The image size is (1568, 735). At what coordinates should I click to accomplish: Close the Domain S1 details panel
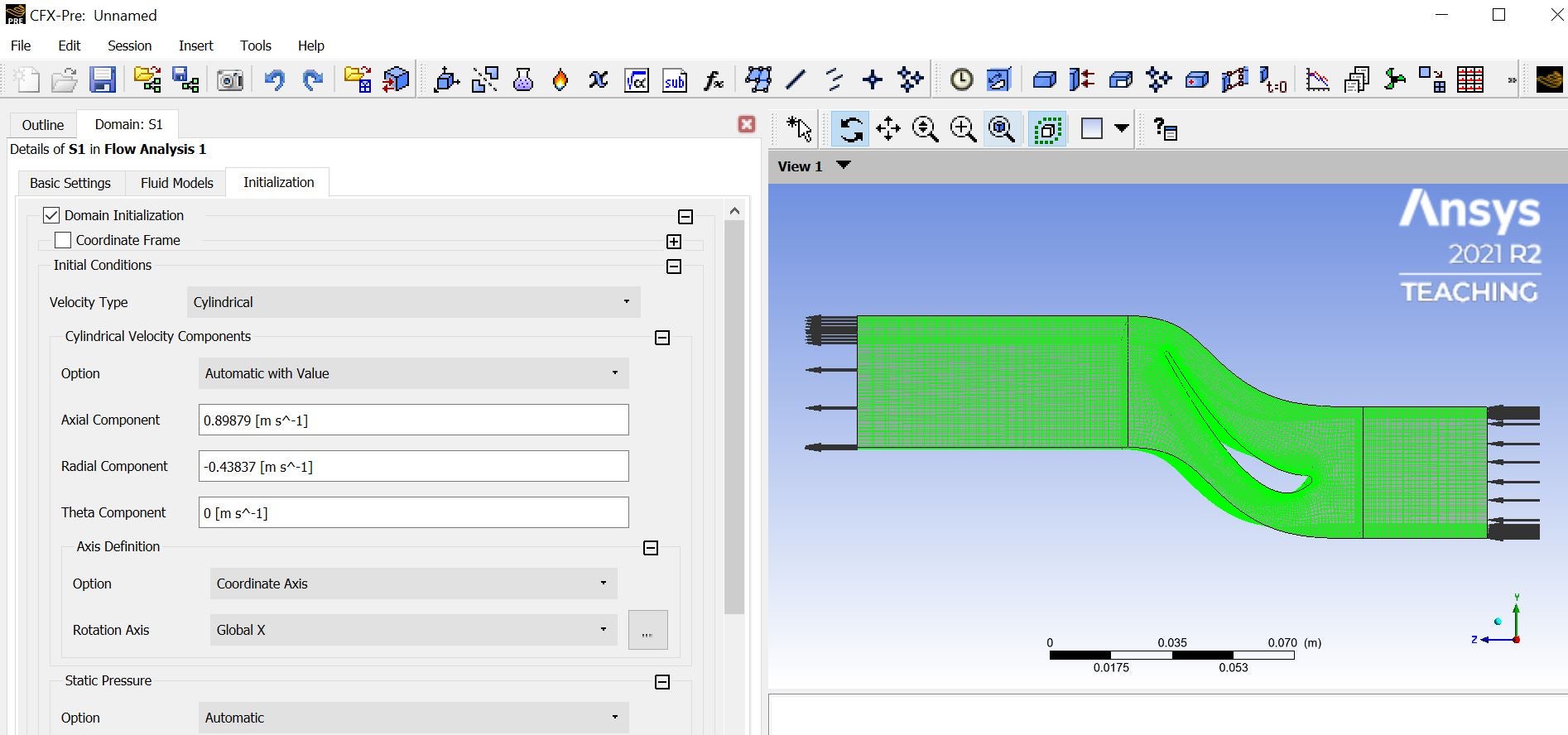pyautogui.click(x=747, y=124)
